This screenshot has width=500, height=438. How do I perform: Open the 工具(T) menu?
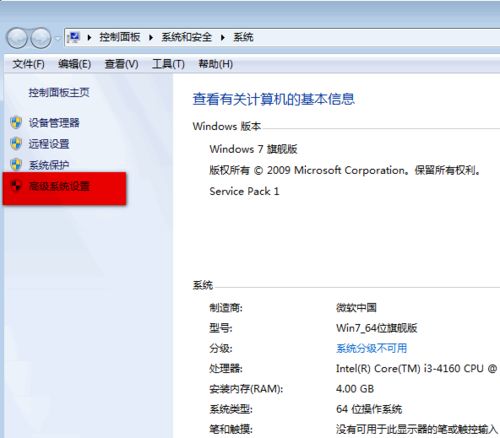(168, 64)
